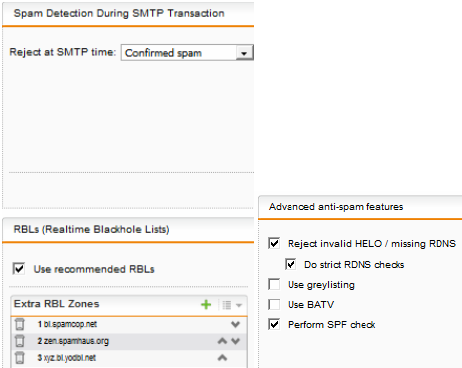Move xyz.bl.yodbl.net up in list
This screenshot has height=368, width=462.
[x=222, y=358]
